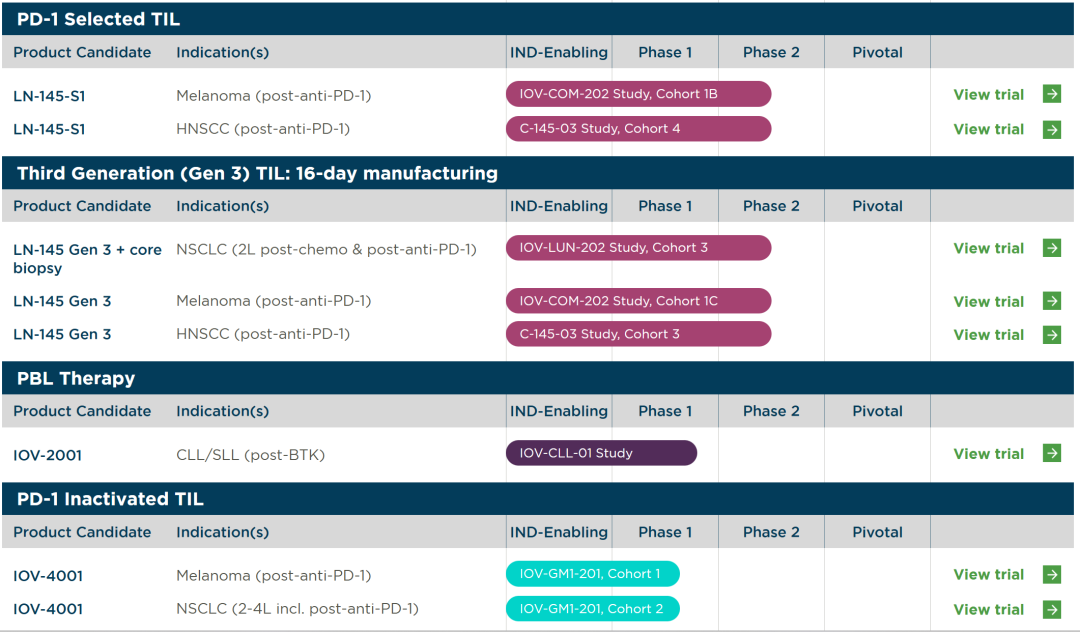1080x632 pixels.
Task: Select the C-145-03 Study, Cohort 4 progress bar
Action: pyautogui.click(x=638, y=128)
